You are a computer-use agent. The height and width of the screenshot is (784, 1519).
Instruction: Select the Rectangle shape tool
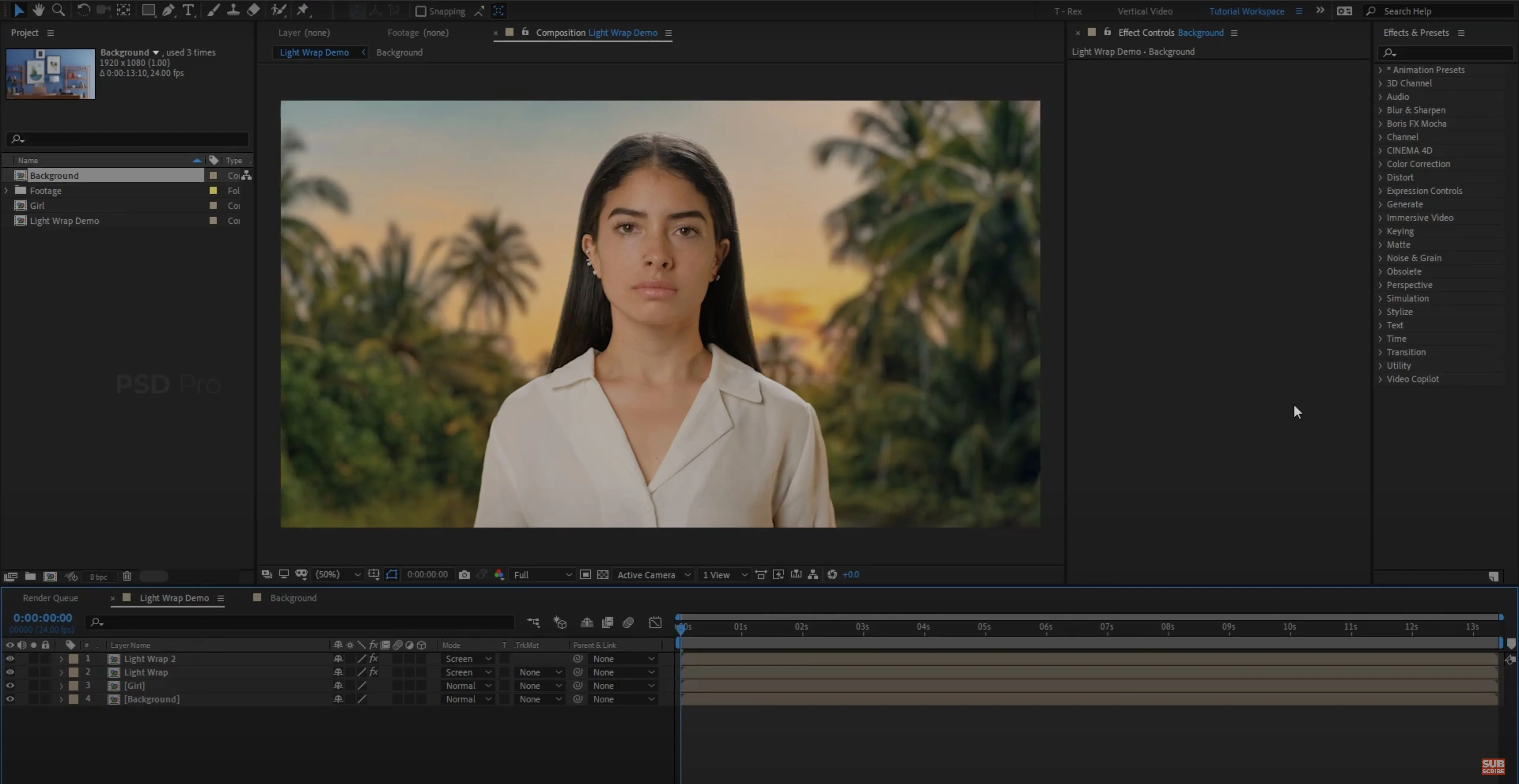pos(148,10)
